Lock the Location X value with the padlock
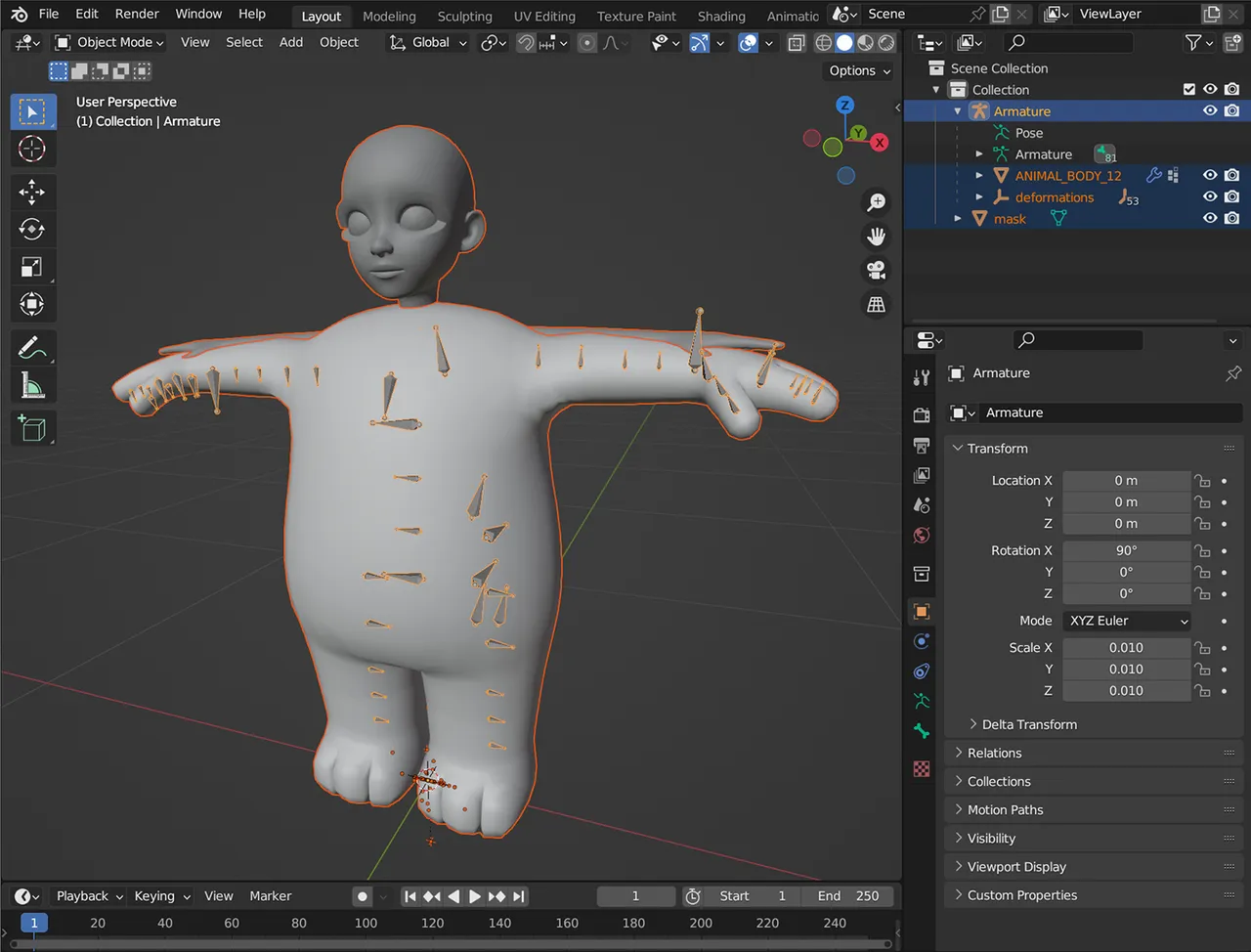The height and width of the screenshot is (952, 1251). pyautogui.click(x=1201, y=480)
